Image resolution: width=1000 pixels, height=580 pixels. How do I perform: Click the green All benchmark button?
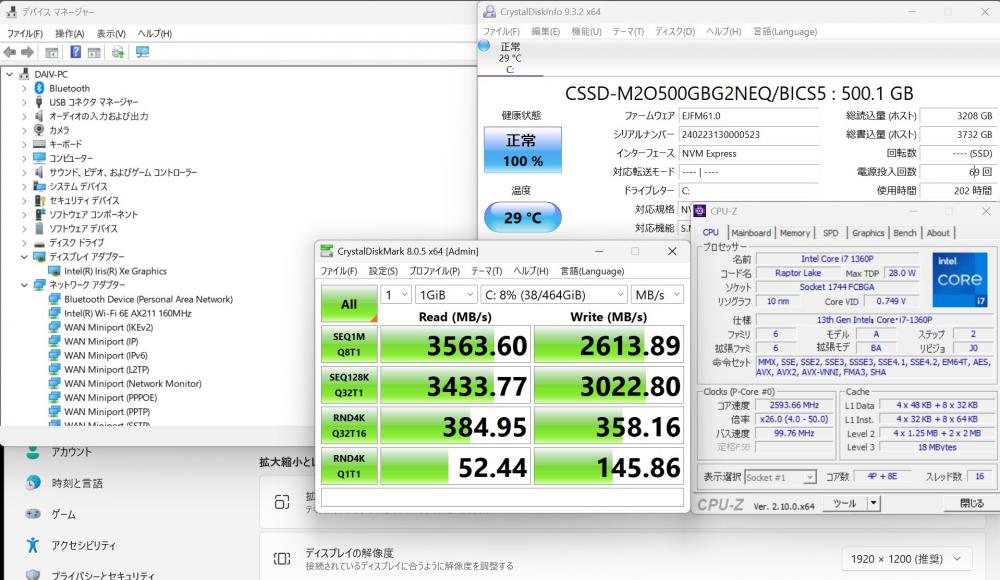point(349,304)
